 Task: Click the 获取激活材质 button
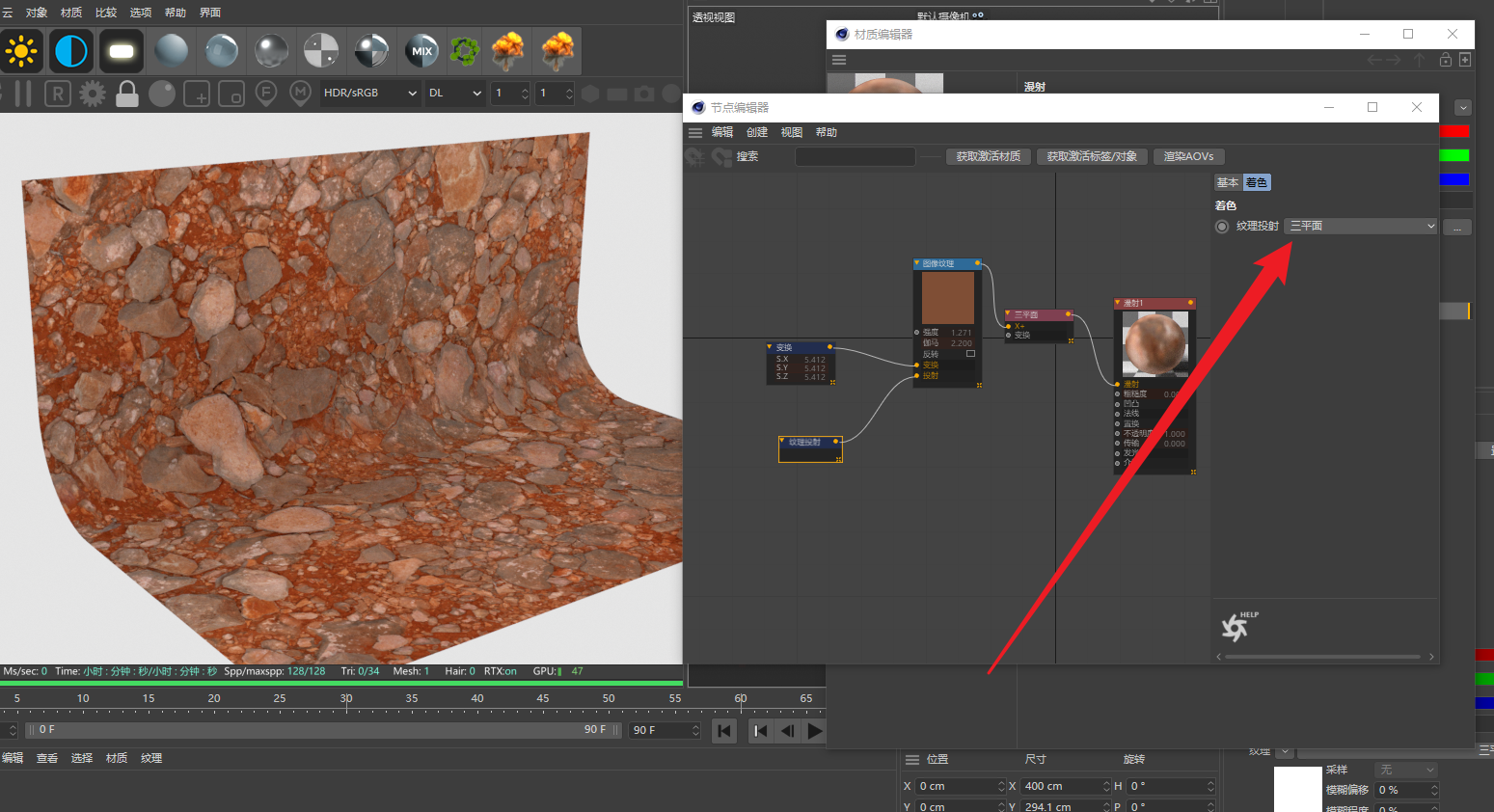[988, 156]
